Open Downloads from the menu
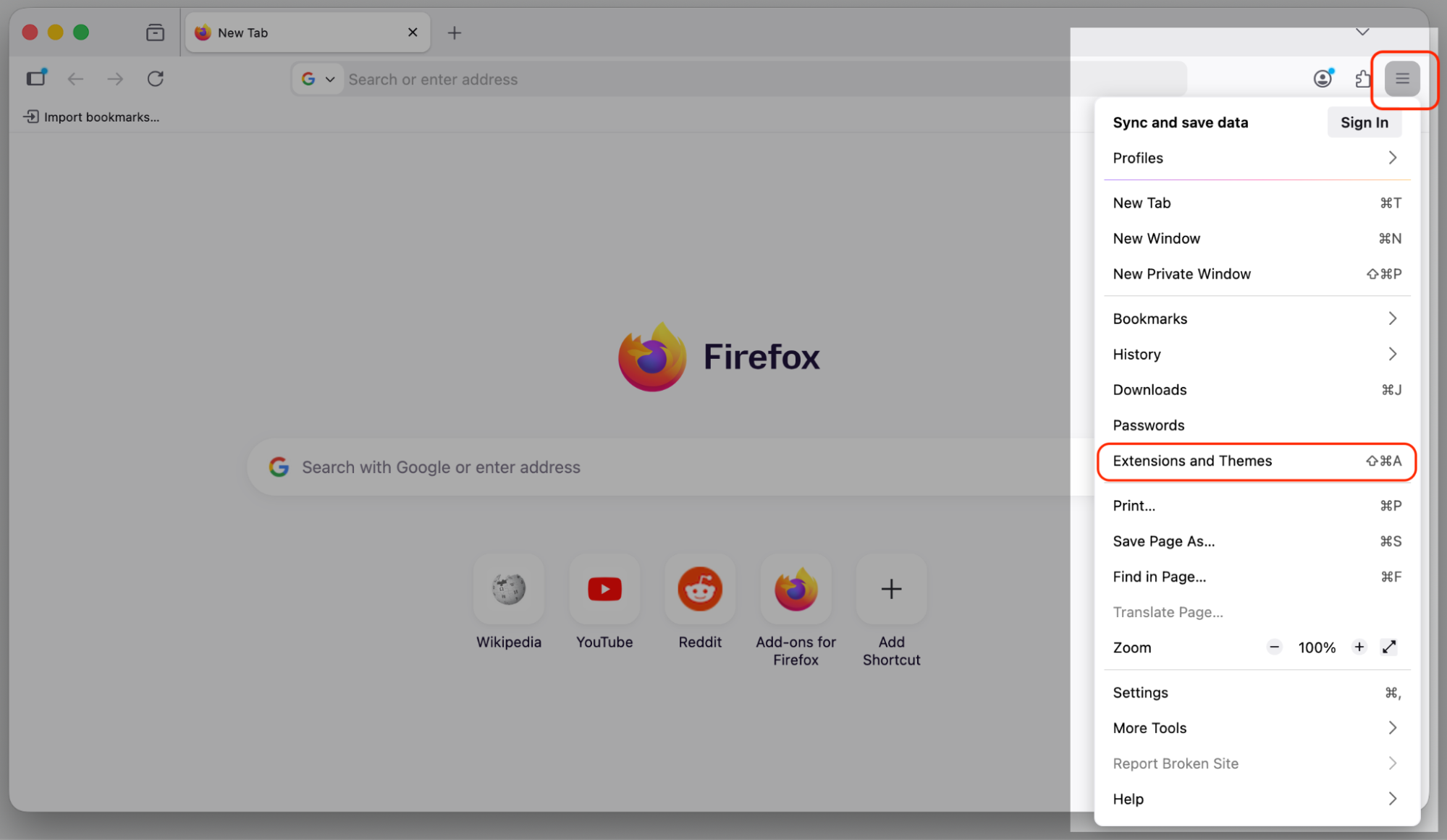The image size is (1447, 840). point(1257,389)
